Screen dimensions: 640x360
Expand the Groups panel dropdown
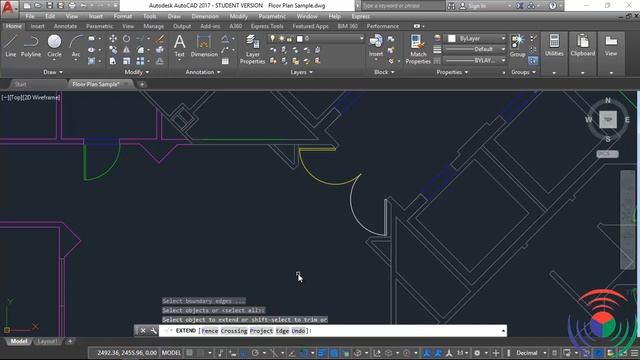click(523, 72)
